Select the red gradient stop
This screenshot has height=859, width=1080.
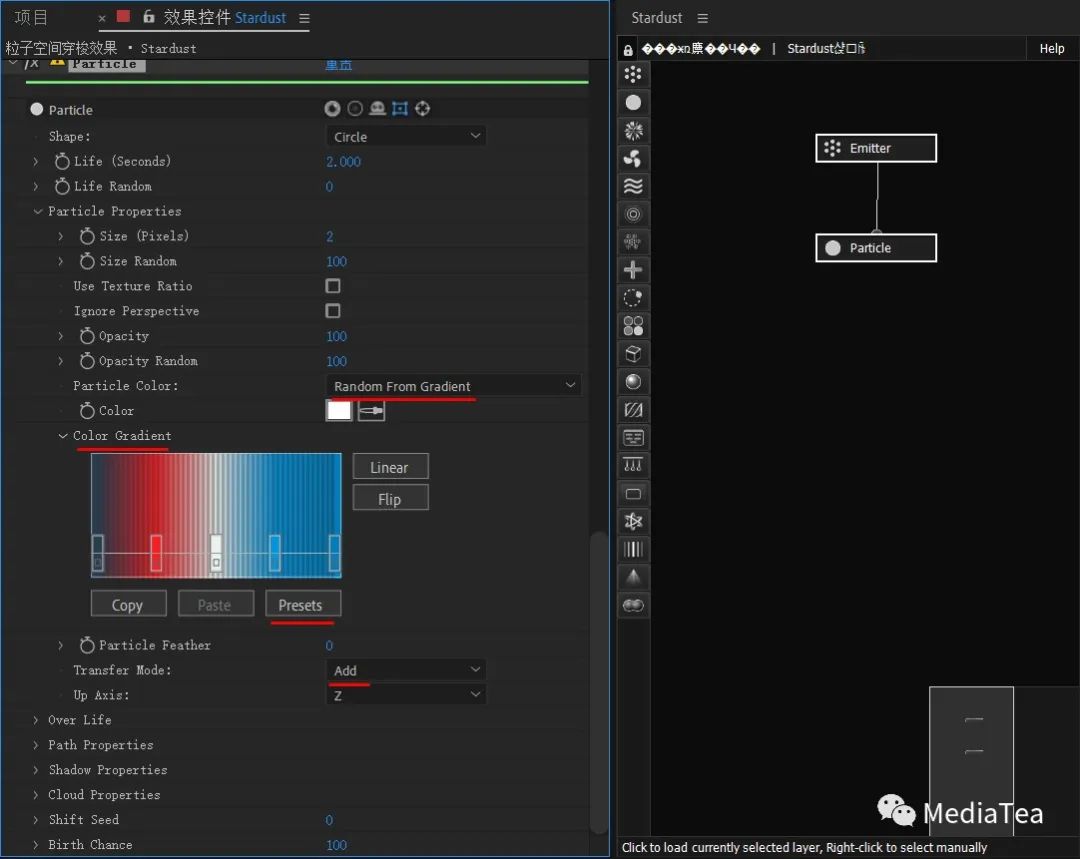(x=156, y=552)
